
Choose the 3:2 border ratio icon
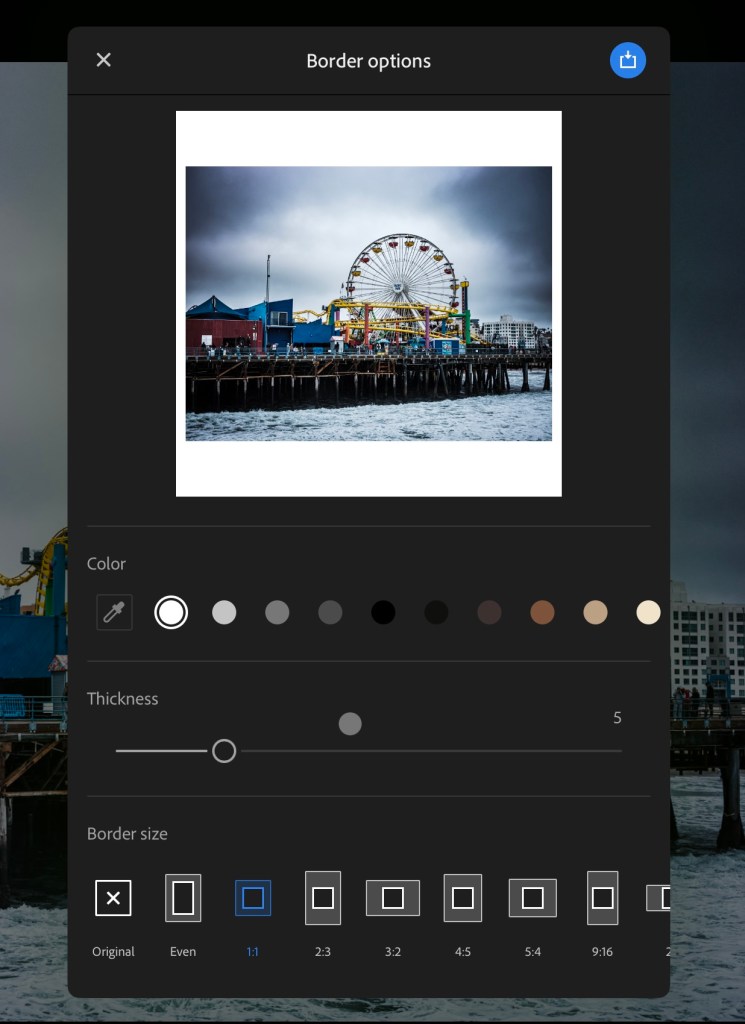pos(393,898)
